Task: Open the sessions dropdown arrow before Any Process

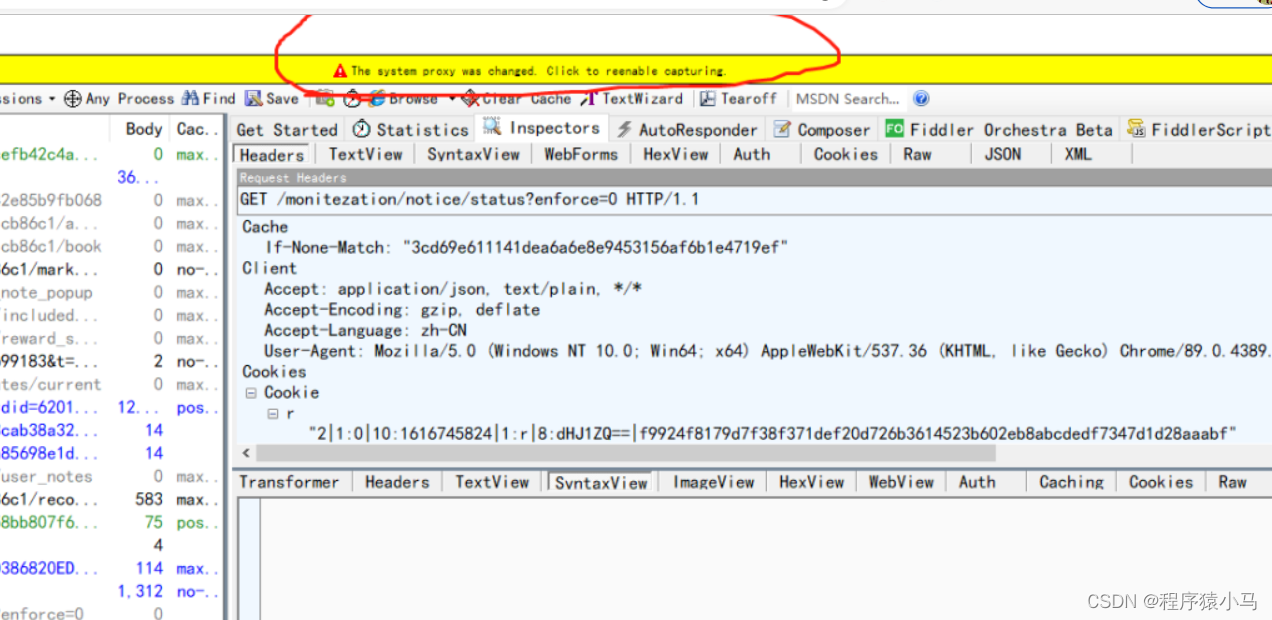Action: 51,98
